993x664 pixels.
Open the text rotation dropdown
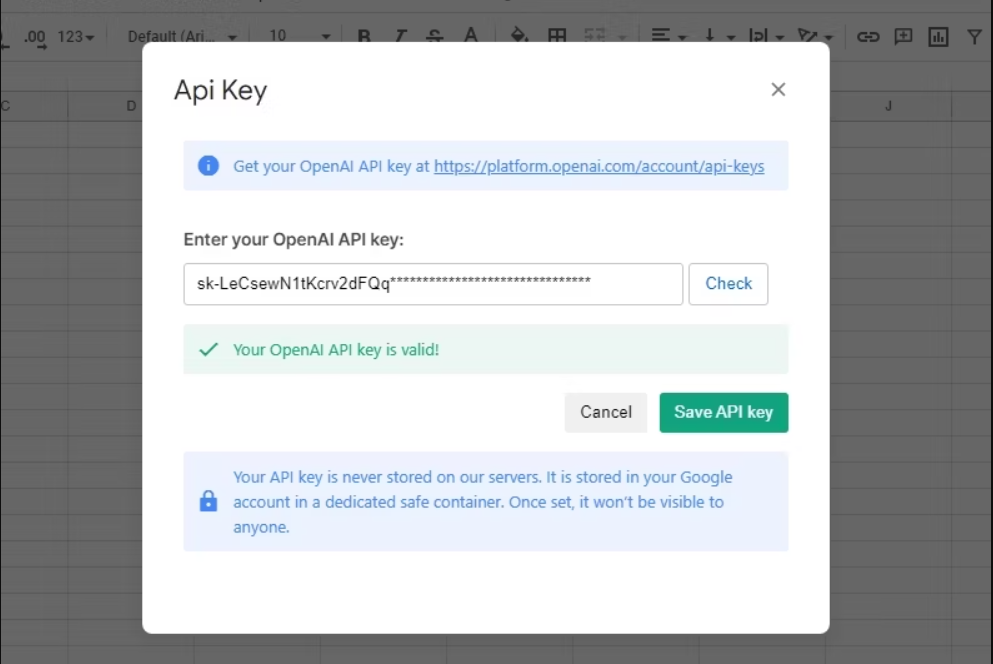click(815, 37)
